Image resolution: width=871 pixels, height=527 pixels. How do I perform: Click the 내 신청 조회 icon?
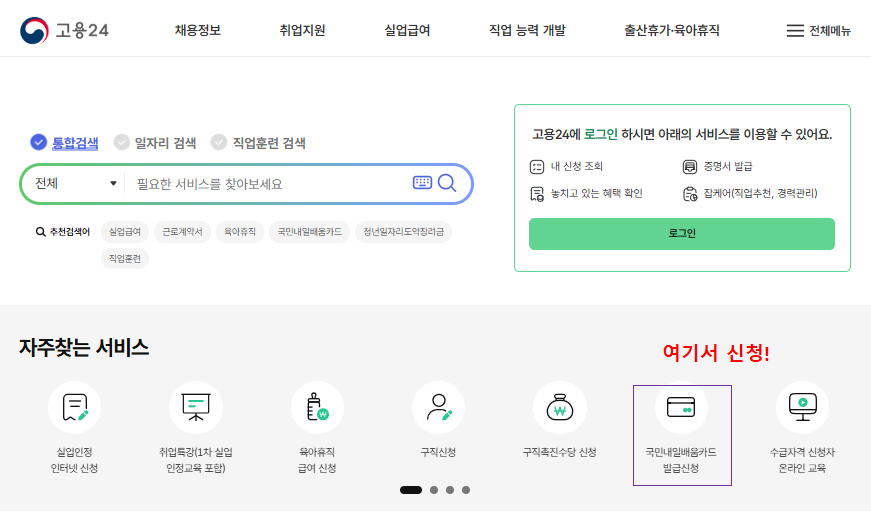point(537,166)
